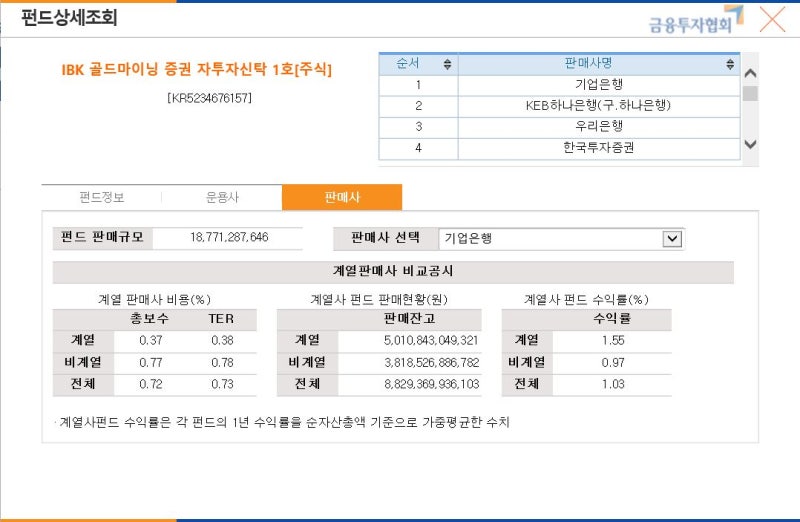The height and width of the screenshot is (522, 800).
Task: Click the 비계열 수익률 value 0.97
Action: [613, 363]
